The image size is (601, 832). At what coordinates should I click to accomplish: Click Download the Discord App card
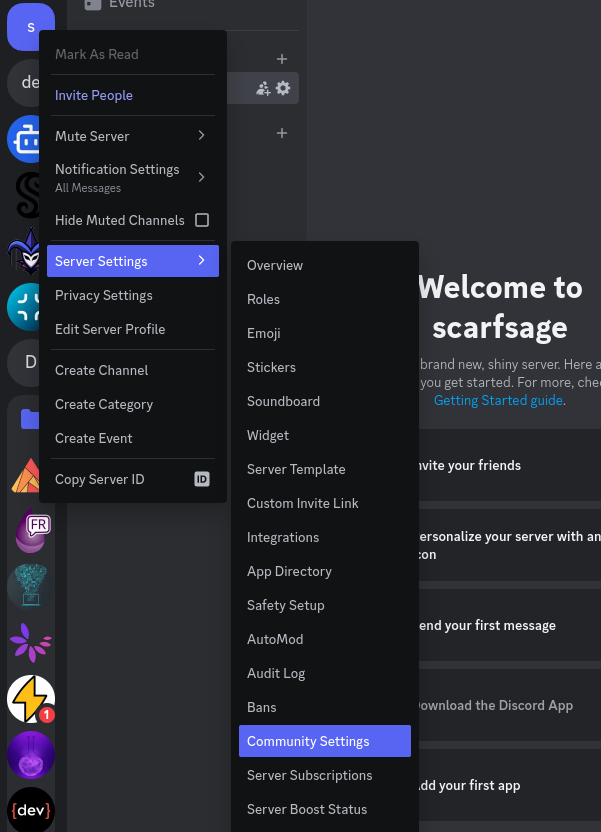tap(510, 705)
